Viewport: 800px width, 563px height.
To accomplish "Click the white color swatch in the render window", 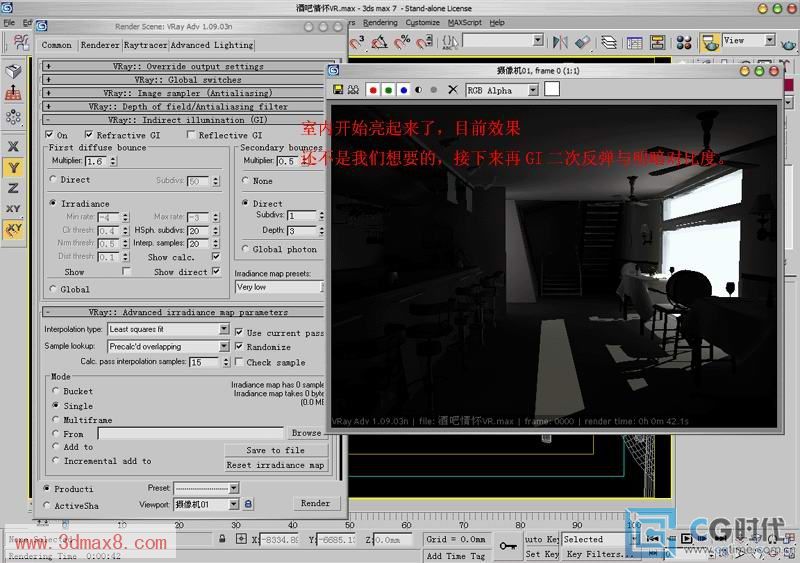I will pos(552,89).
